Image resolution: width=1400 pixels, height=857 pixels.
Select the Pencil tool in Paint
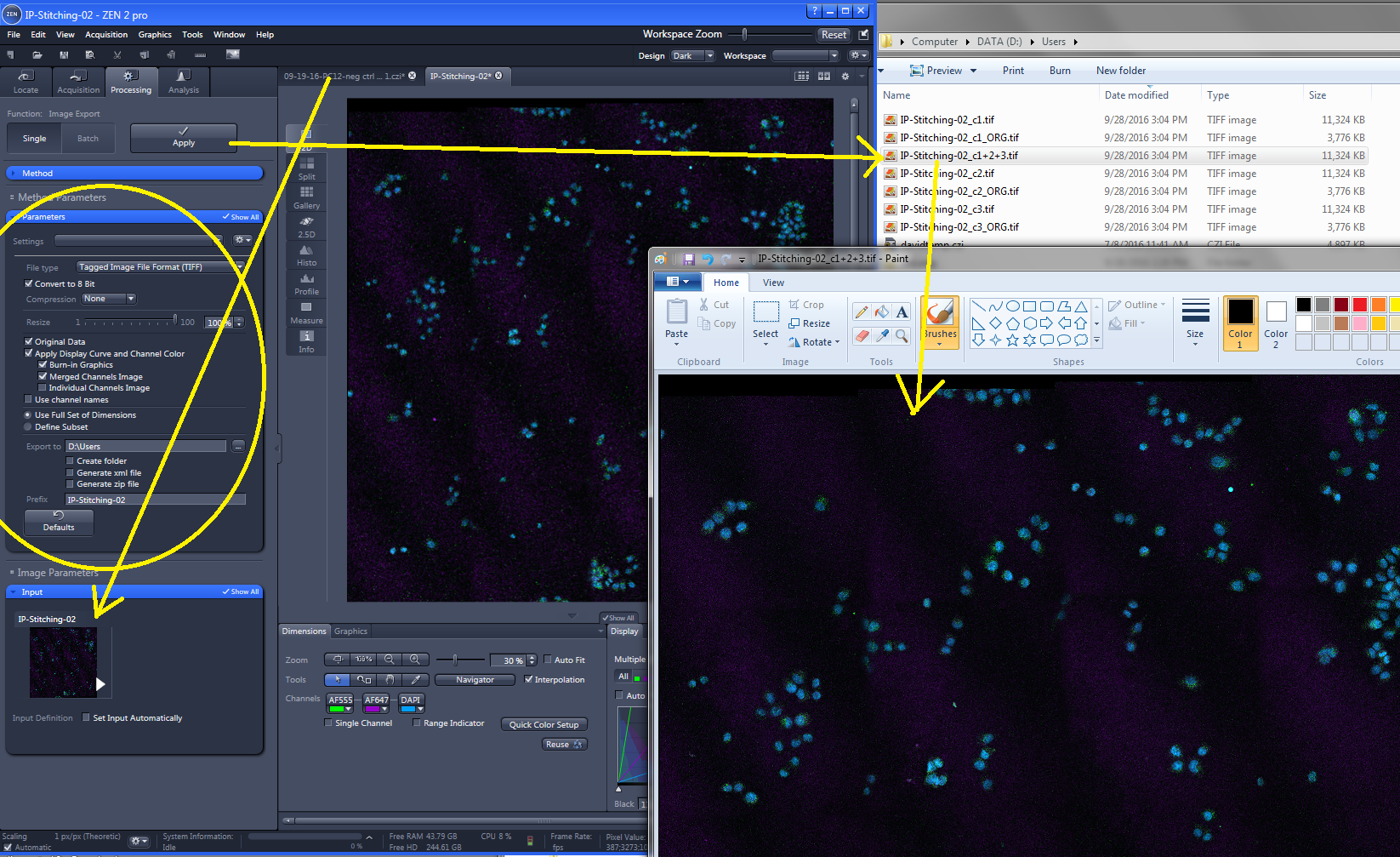[x=862, y=312]
